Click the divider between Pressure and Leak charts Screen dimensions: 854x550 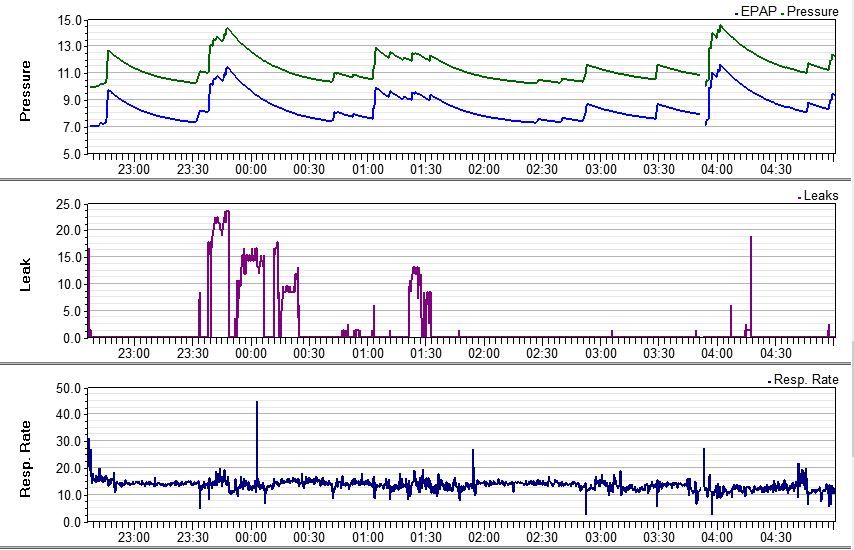(x=427, y=180)
